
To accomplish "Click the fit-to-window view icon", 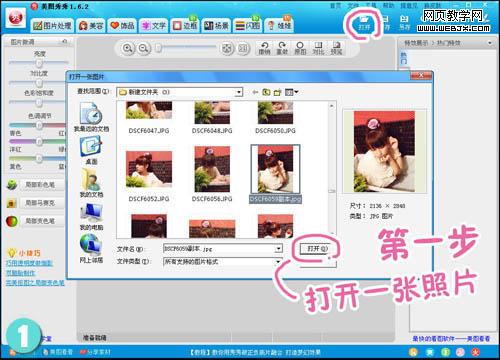I will pos(227,49).
